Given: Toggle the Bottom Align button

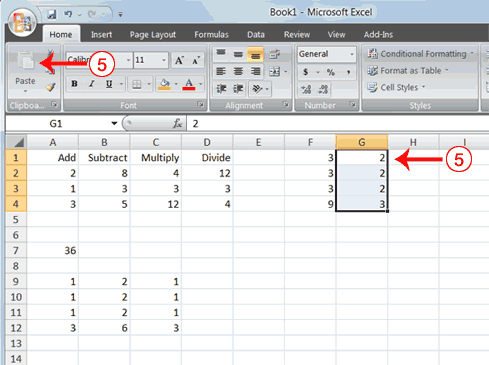Looking at the screenshot, I should [x=255, y=55].
